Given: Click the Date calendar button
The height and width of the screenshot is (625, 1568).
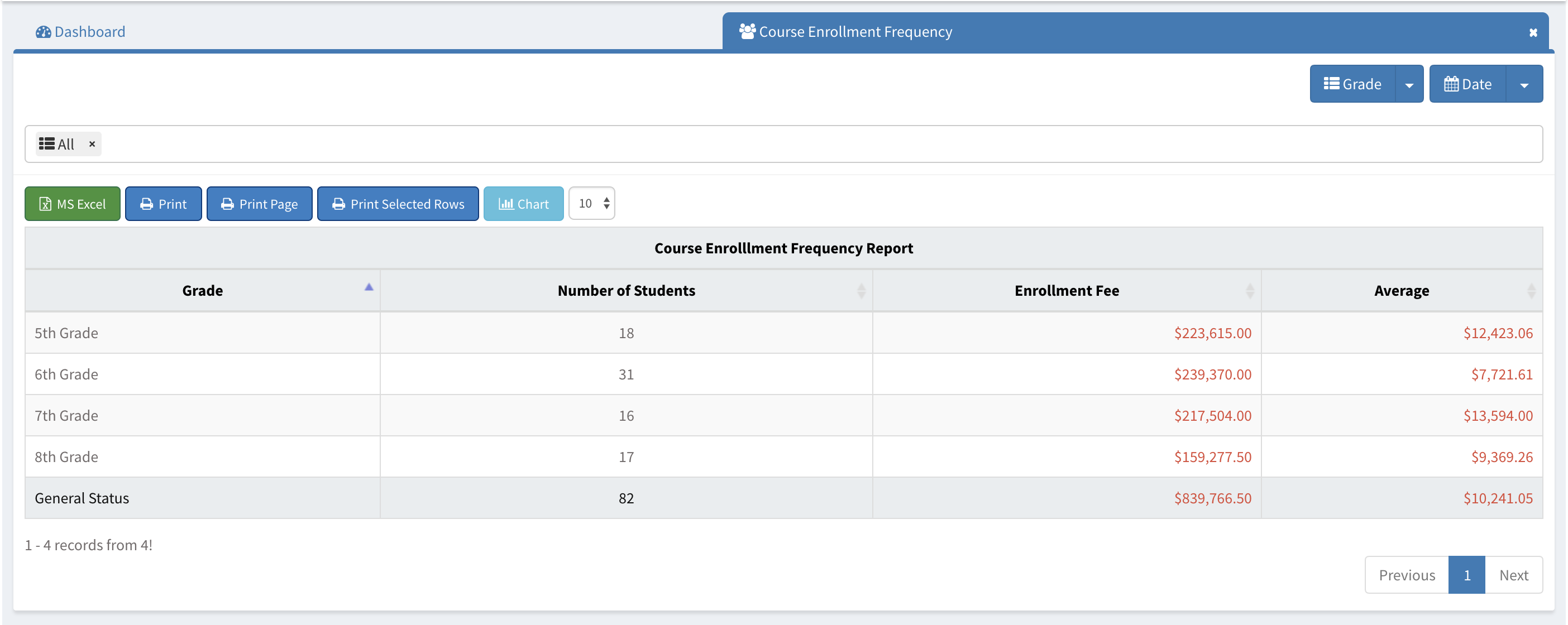Looking at the screenshot, I should click(1467, 84).
